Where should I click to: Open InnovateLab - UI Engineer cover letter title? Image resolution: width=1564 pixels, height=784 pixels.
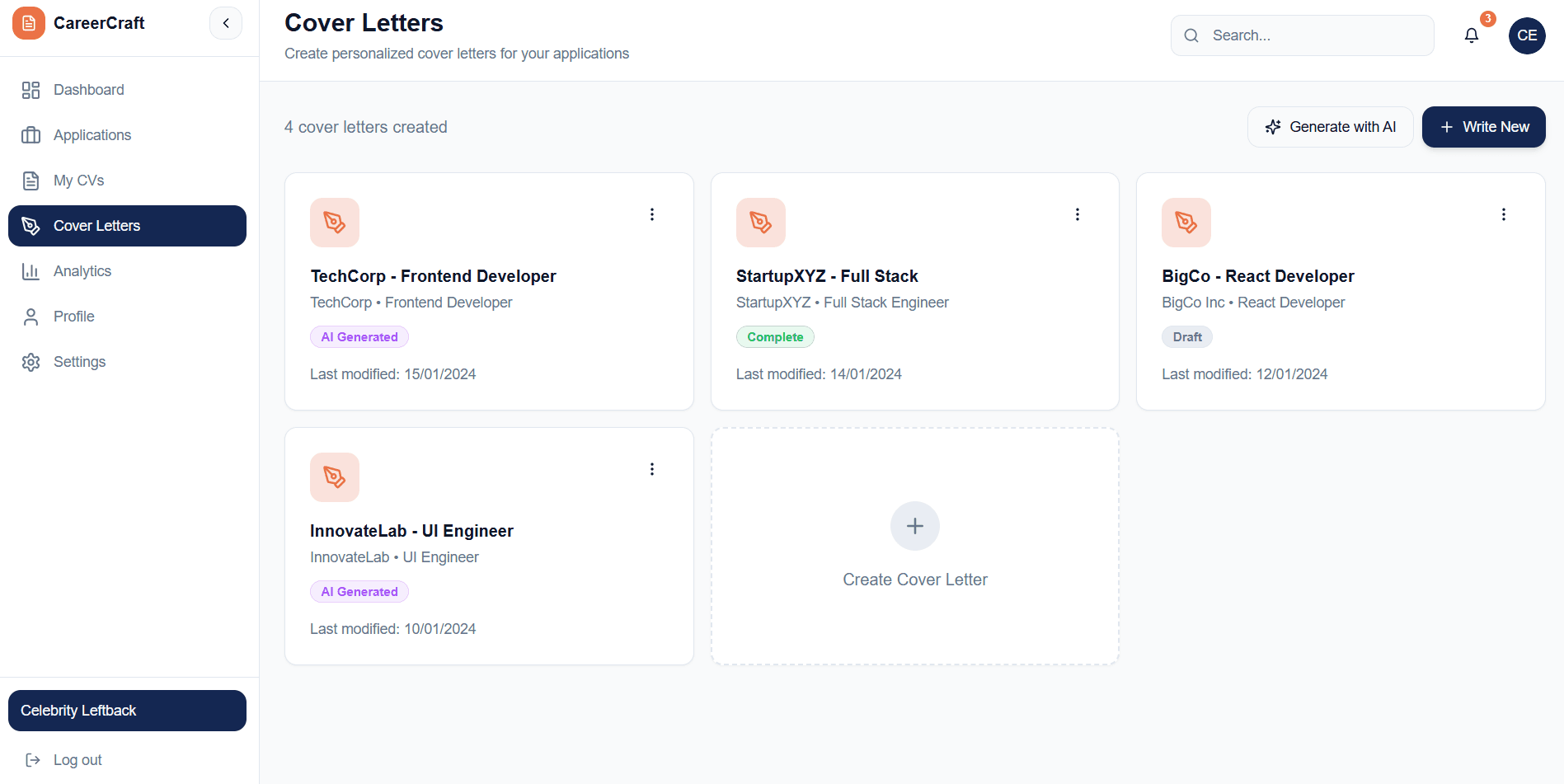(411, 531)
